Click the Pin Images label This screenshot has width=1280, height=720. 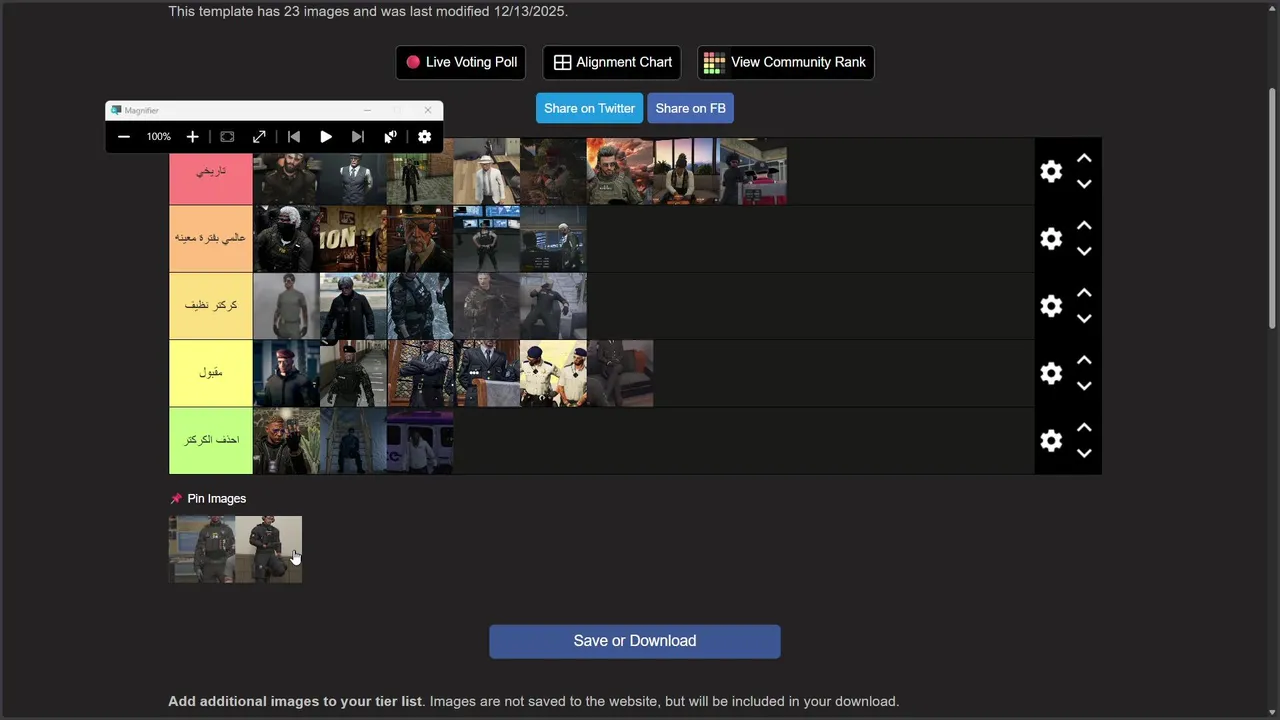(x=216, y=499)
